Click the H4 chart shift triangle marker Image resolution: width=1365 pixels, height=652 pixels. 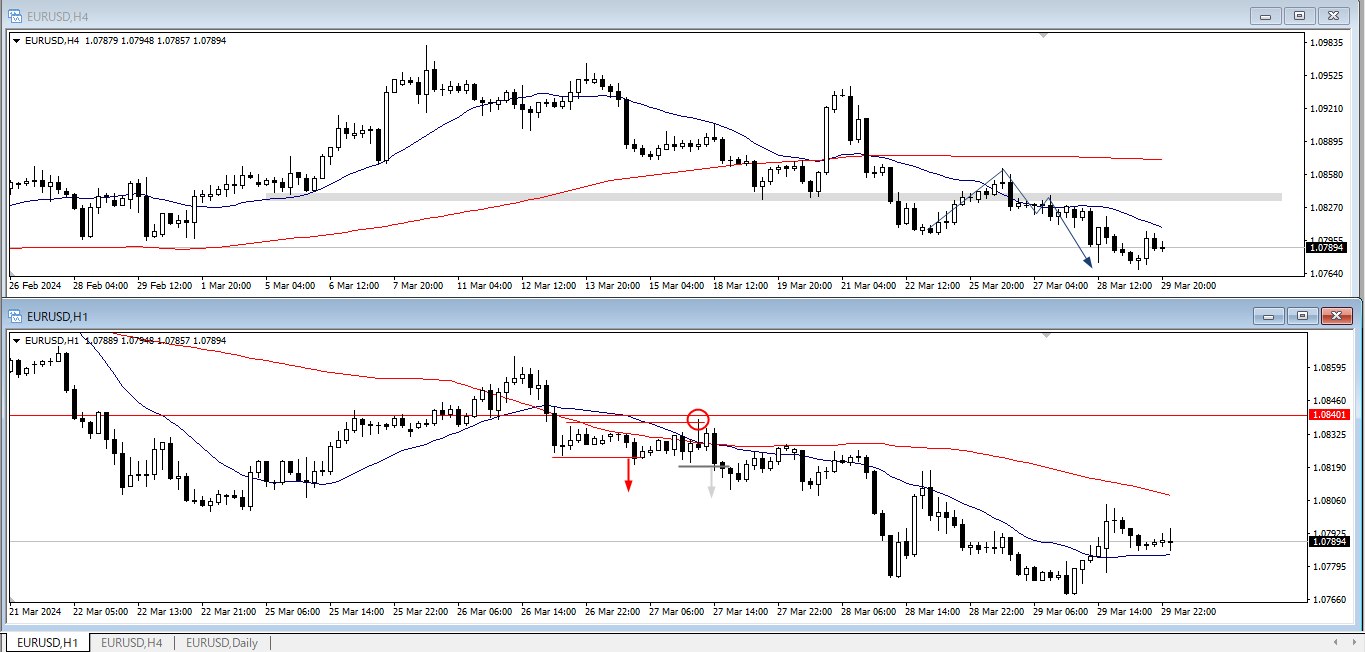pos(1043,36)
